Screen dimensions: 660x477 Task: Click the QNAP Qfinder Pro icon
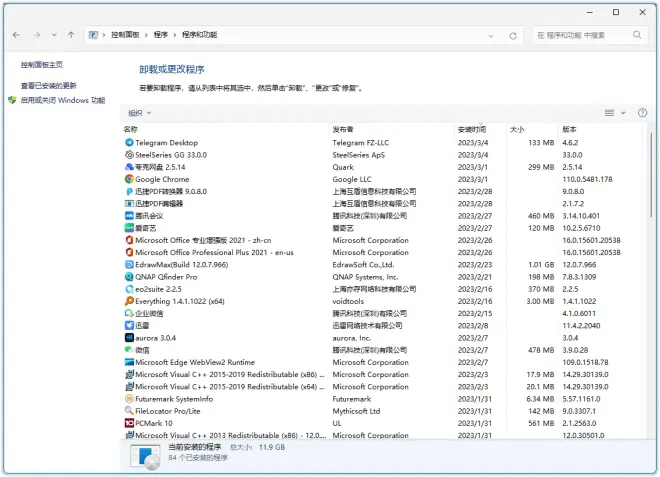click(x=129, y=277)
